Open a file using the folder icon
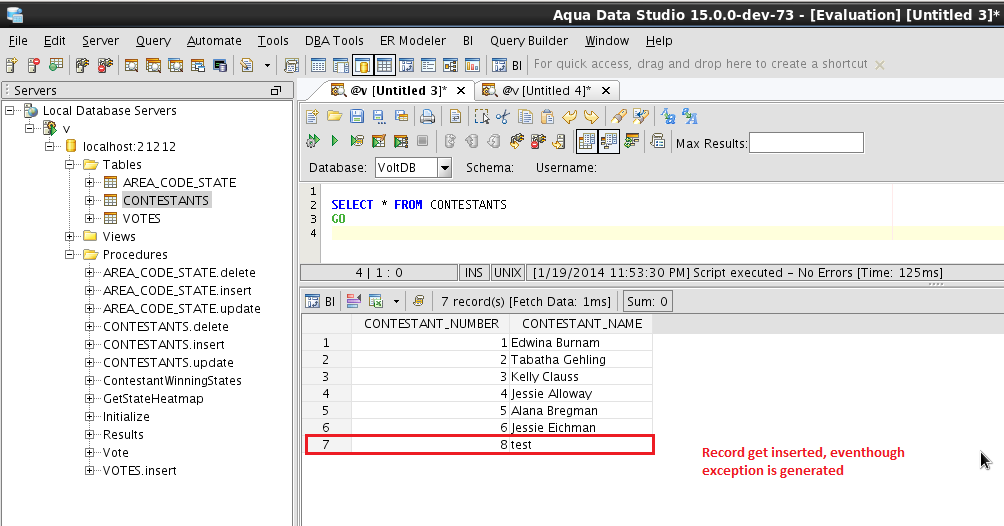1004x526 pixels. (x=334, y=117)
